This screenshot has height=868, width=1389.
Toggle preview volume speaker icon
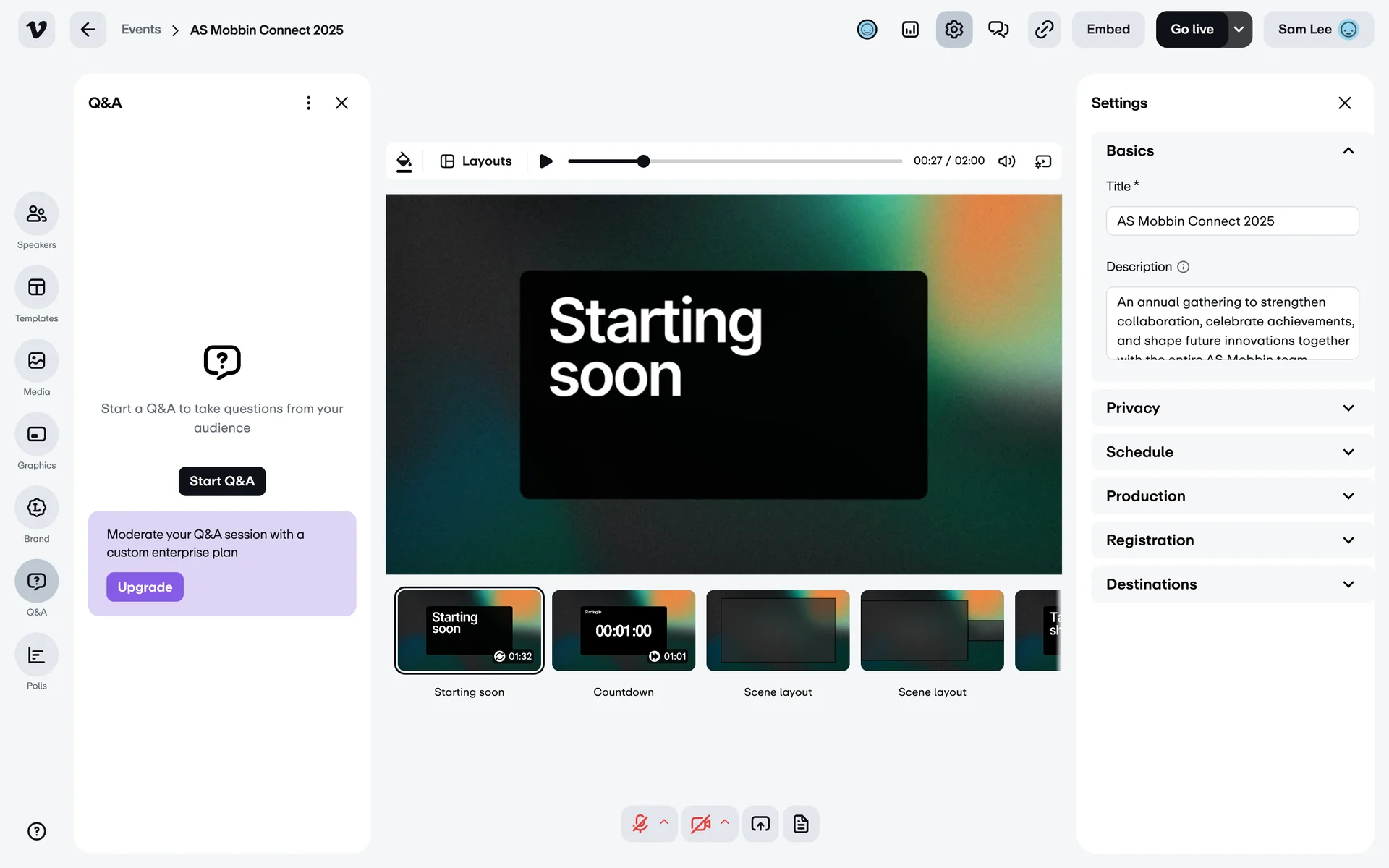click(1007, 161)
